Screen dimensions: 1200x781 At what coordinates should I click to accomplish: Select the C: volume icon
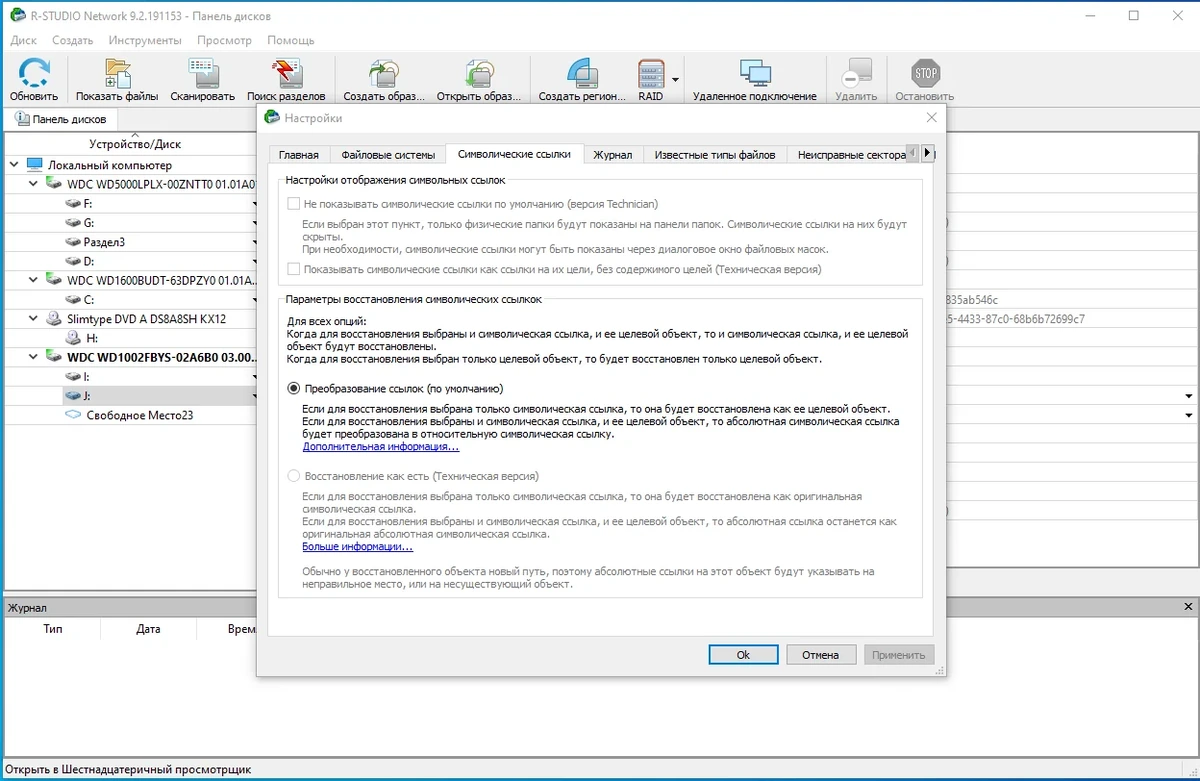point(73,299)
